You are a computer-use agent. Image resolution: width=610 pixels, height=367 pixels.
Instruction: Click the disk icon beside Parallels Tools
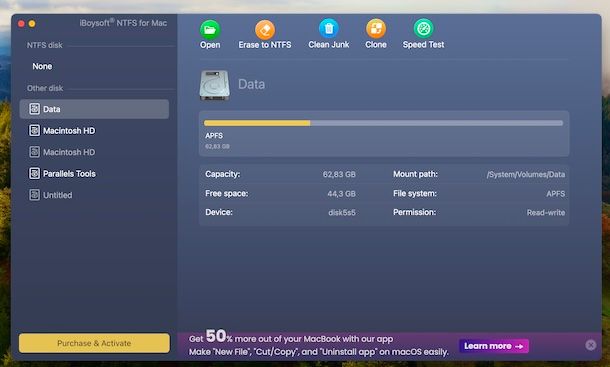click(x=34, y=173)
